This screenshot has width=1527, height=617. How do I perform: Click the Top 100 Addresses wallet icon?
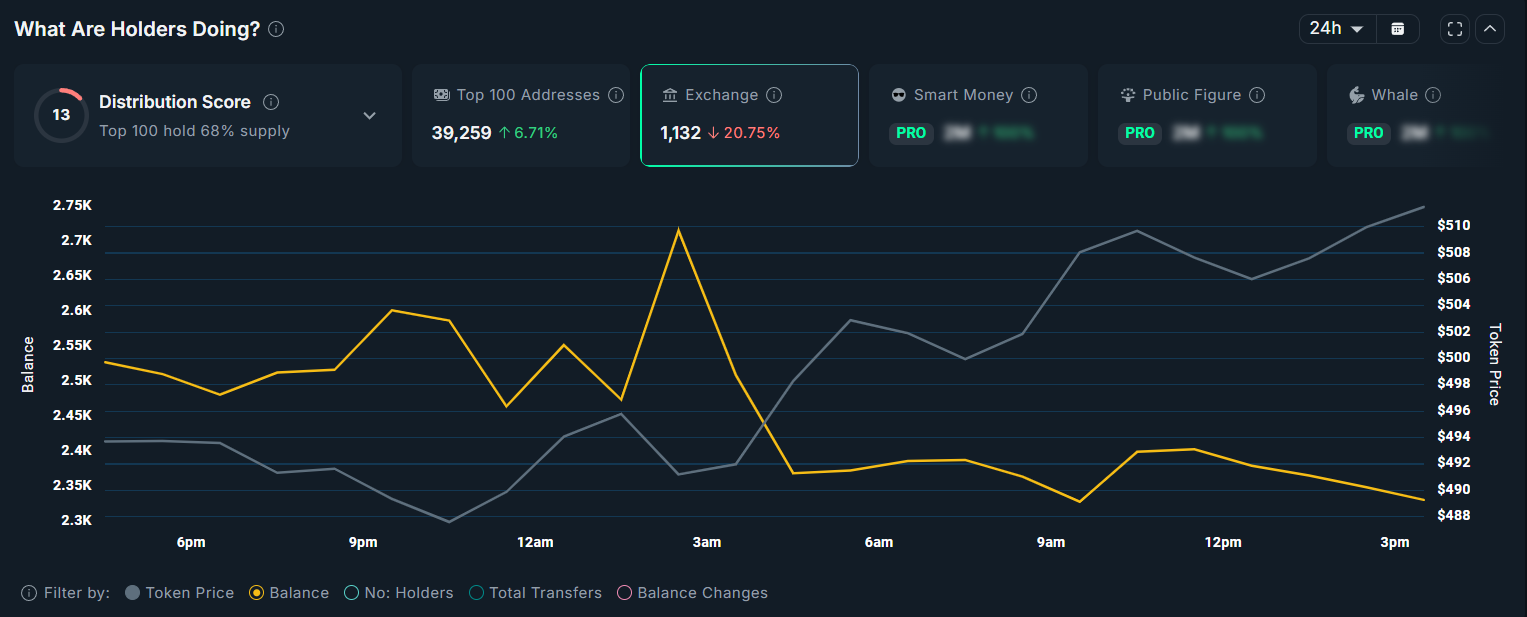(441, 94)
